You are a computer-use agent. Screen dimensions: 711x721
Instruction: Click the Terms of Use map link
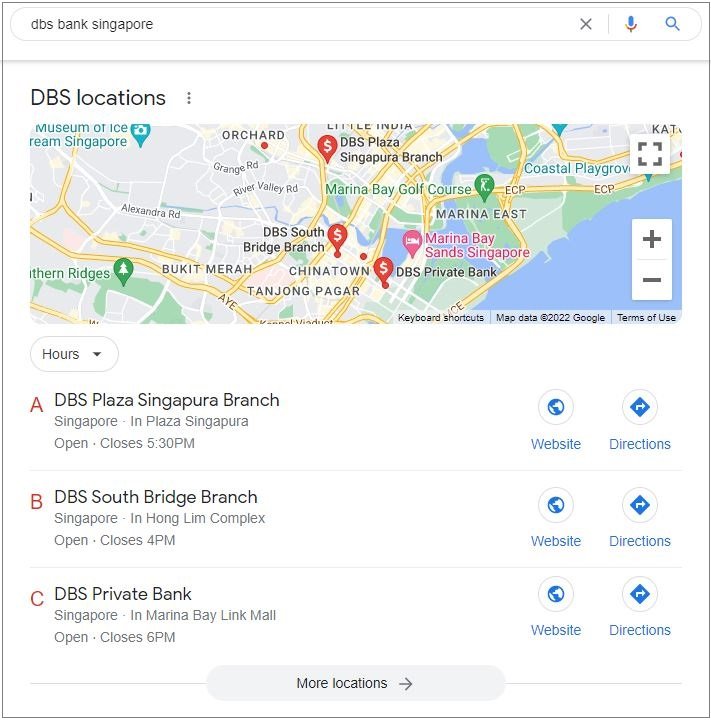[x=646, y=318]
